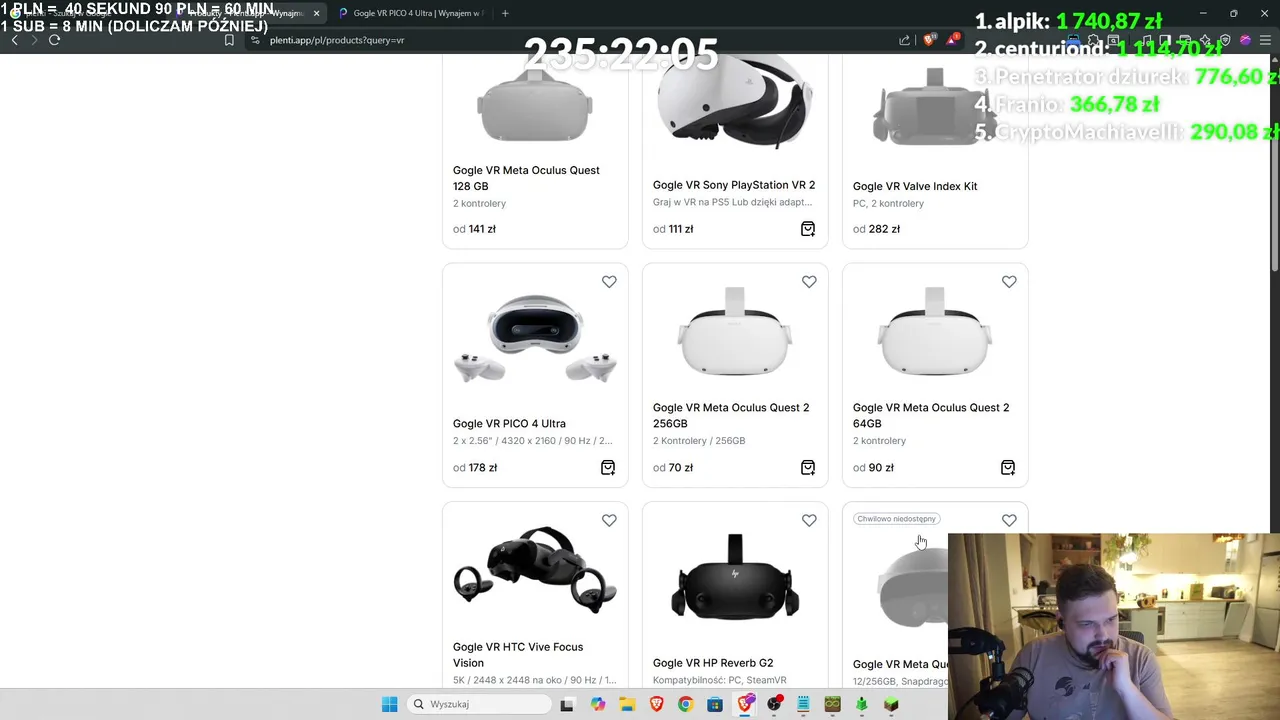This screenshot has width=1280, height=720.
Task: Share this page from address bar
Action: pos(905,40)
